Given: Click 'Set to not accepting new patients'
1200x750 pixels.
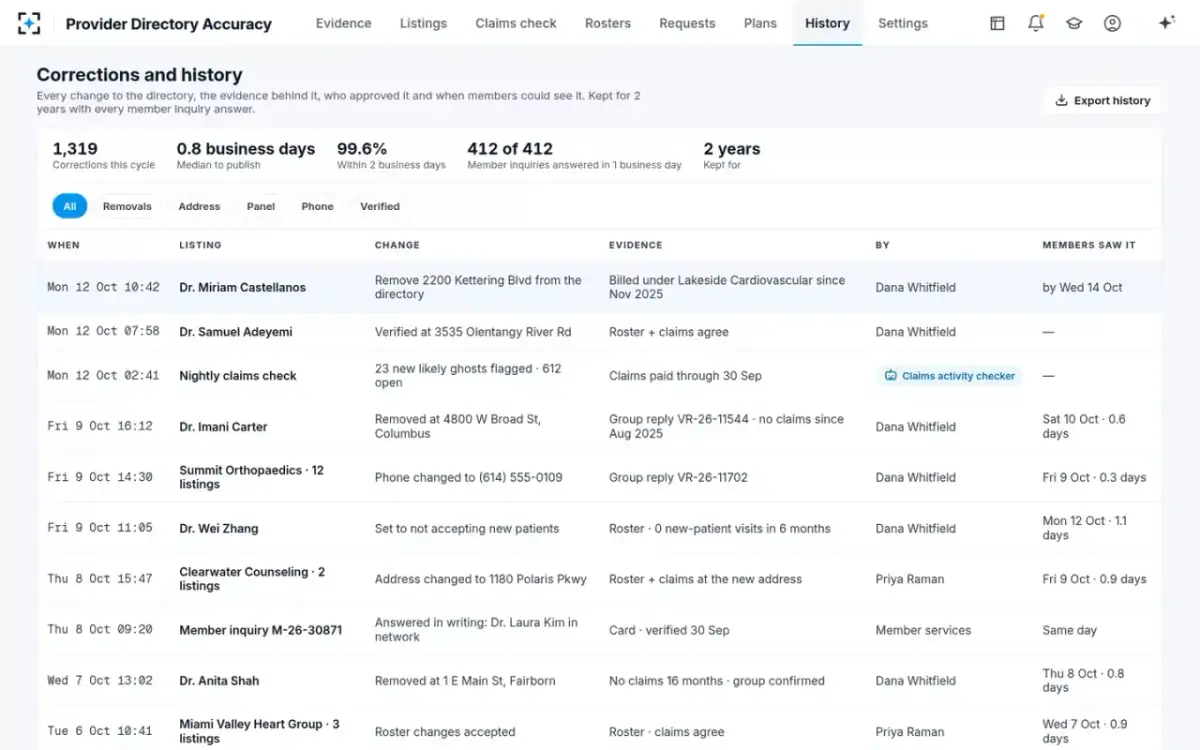Looking at the screenshot, I should coord(467,529).
